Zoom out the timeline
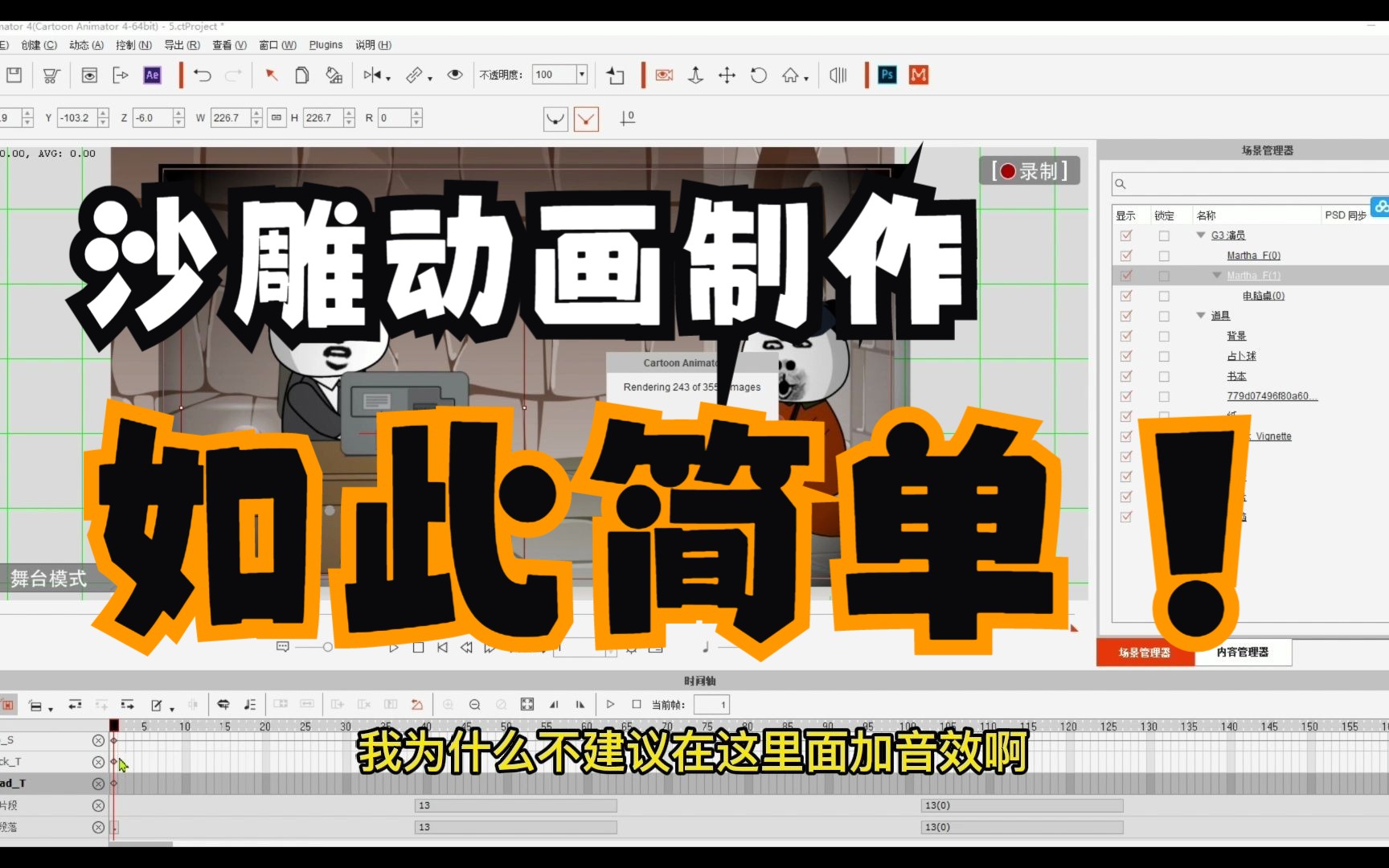The width and height of the screenshot is (1389, 868). point(474,705)
